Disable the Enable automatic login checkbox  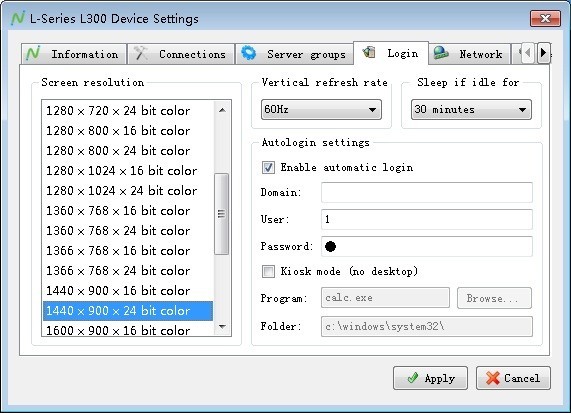tap(268, 168)
